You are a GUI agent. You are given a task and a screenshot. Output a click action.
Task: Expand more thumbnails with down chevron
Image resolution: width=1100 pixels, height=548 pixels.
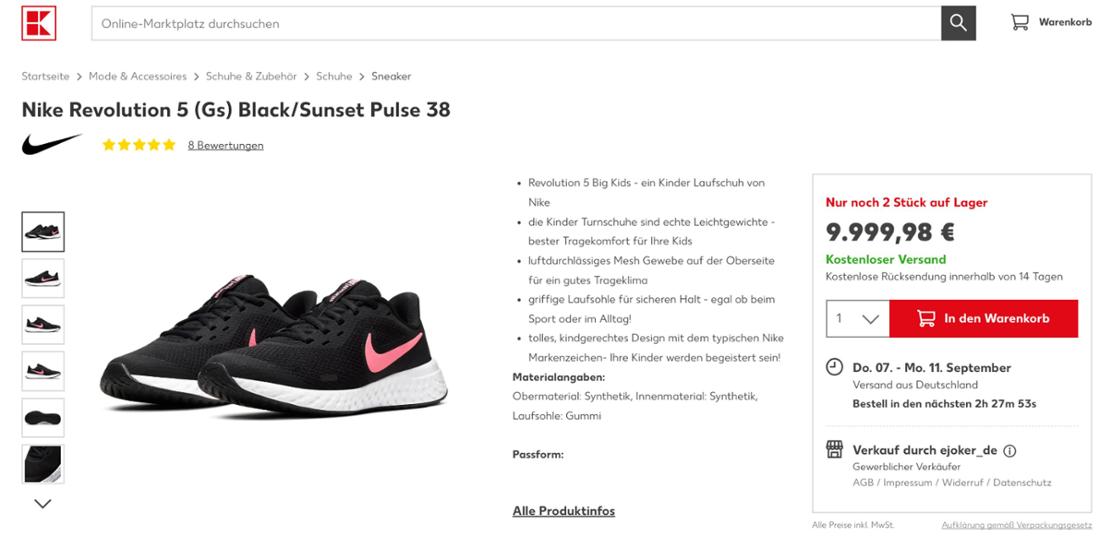coord(43,504)
